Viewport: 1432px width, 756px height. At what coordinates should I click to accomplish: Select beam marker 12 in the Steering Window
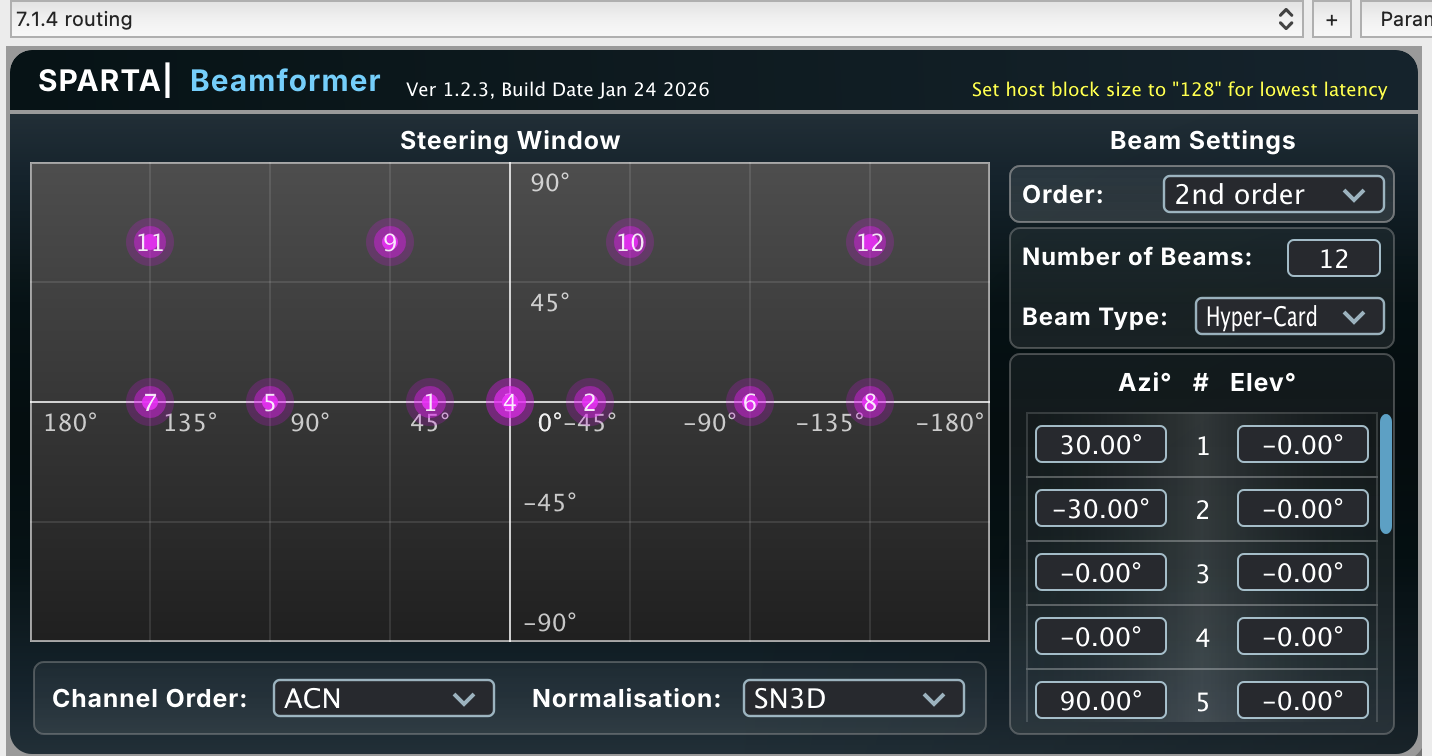click(x=870, y=242)
